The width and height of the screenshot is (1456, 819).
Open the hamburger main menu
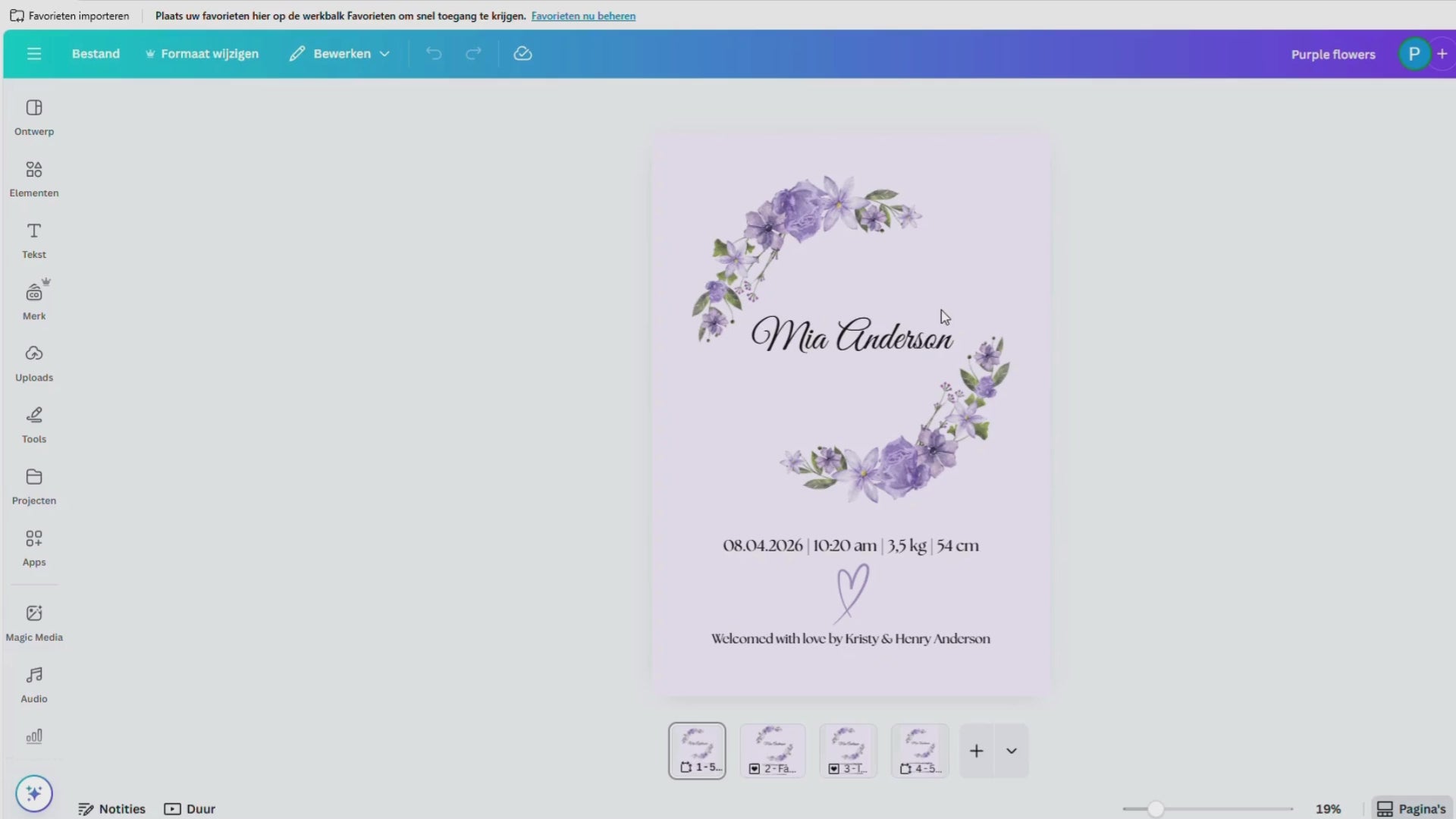pos(34,54)
